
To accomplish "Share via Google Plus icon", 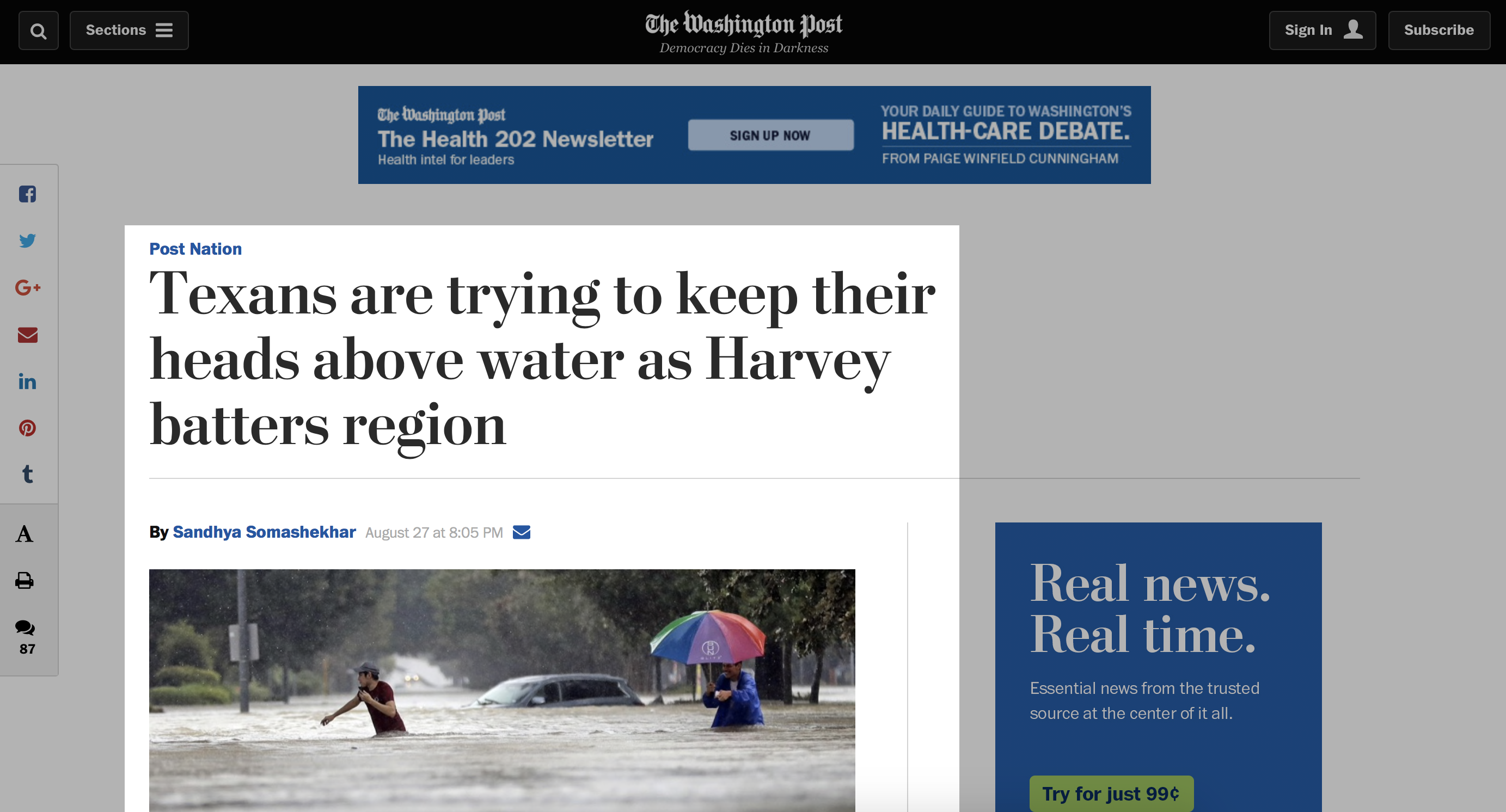I will click(x=27, y=287).
